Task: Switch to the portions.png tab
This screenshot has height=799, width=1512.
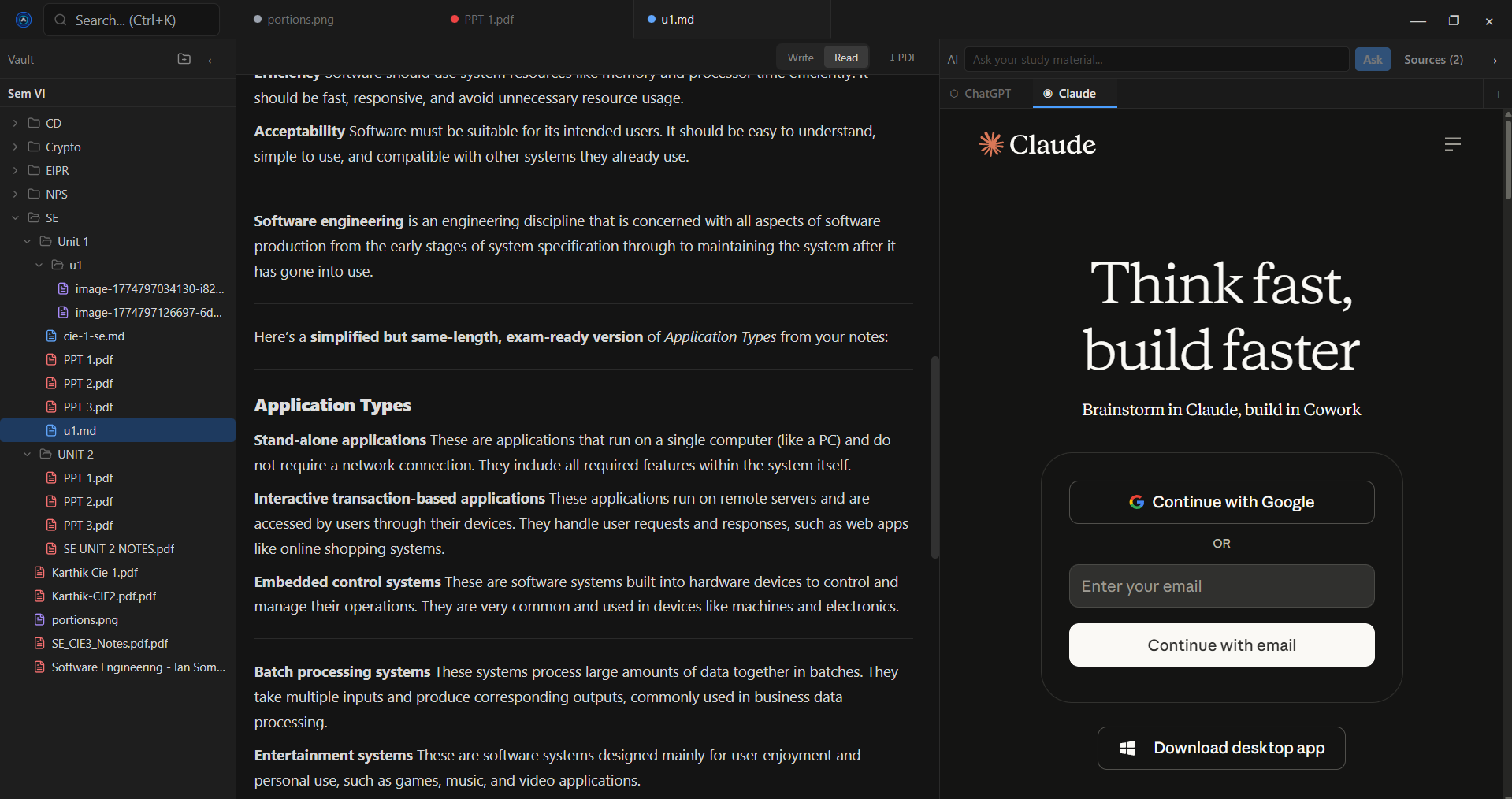Action: pos(336,20)
